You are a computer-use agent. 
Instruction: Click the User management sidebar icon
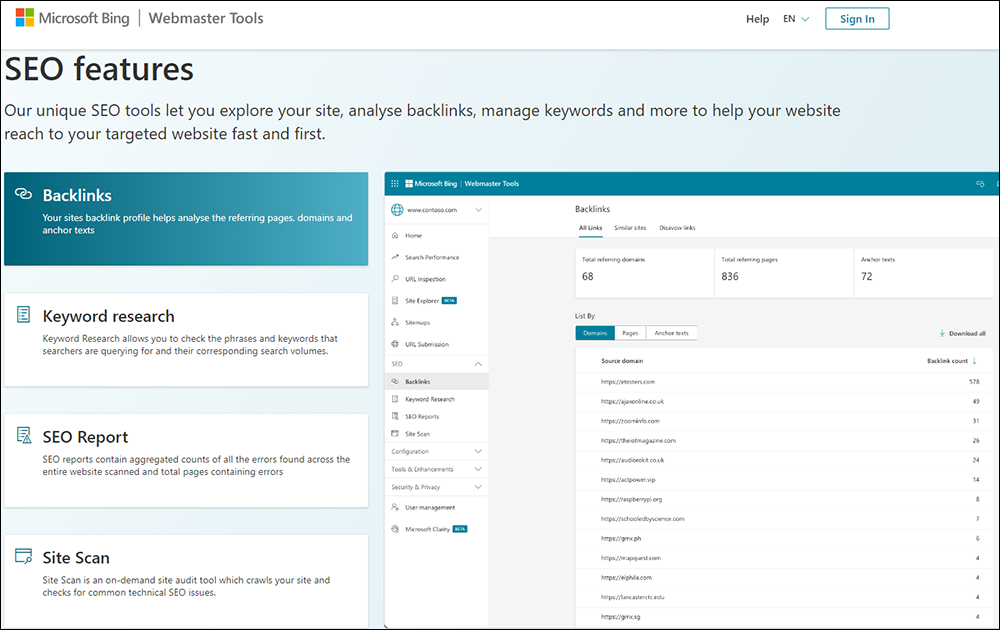[395, 508]
